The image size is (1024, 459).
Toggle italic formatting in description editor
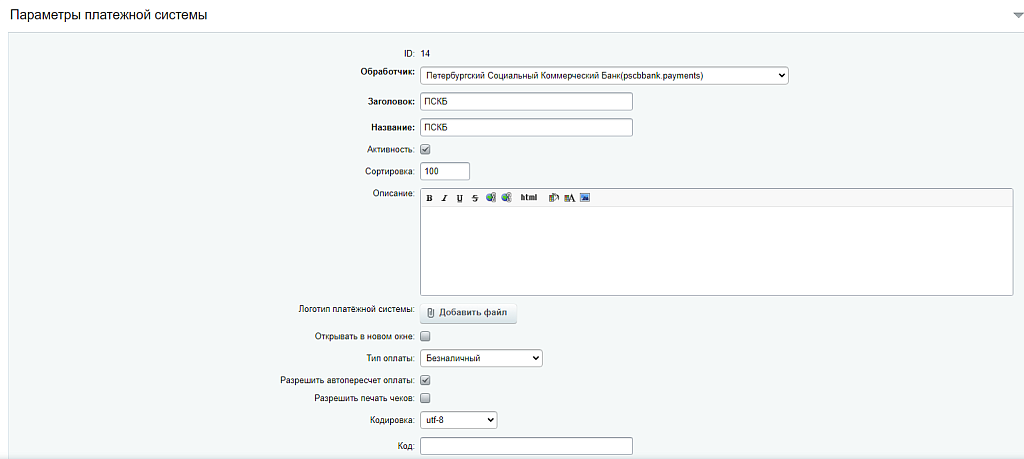click(x=445, y=198)
